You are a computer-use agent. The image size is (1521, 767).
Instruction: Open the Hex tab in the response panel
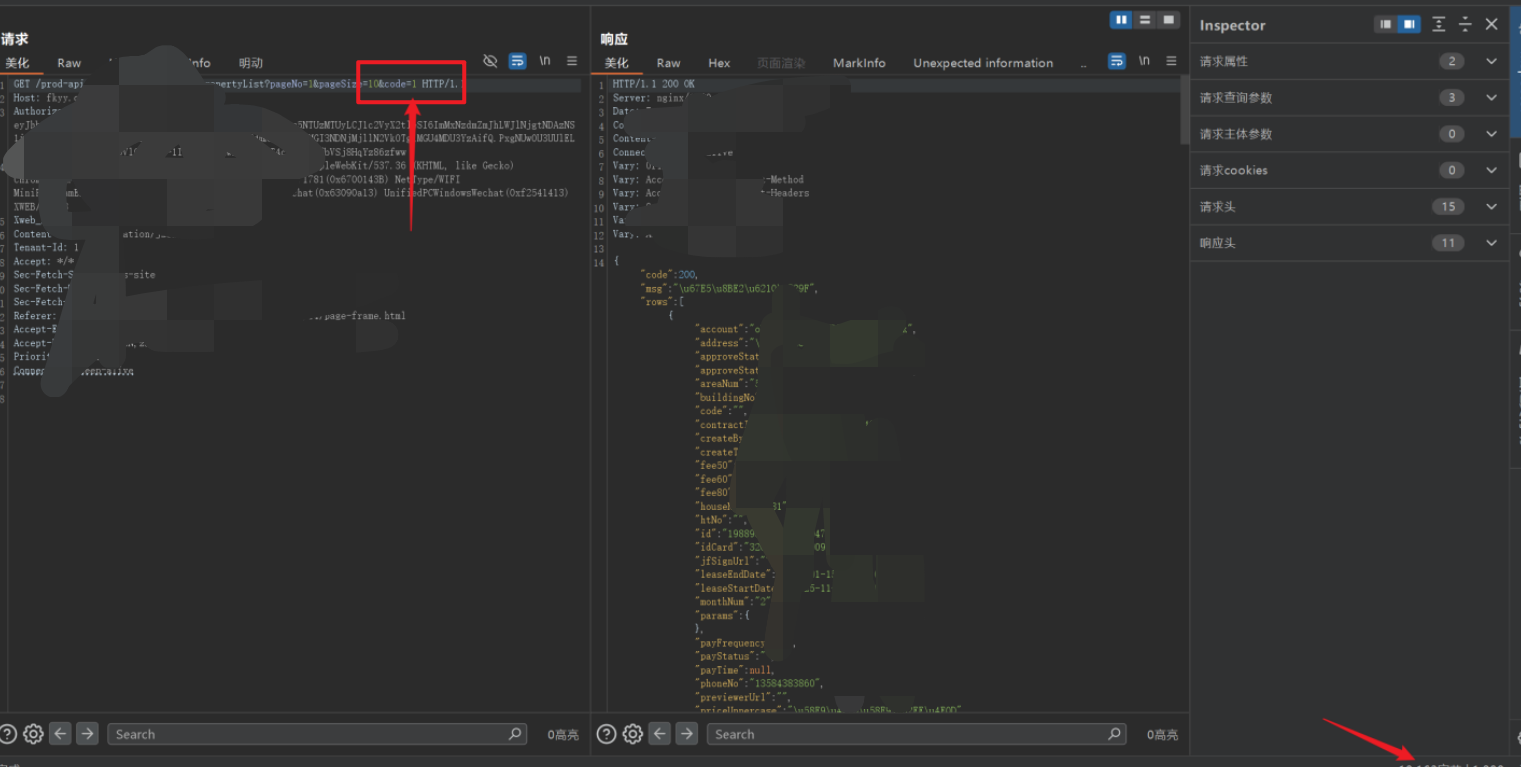coord(719,63)
